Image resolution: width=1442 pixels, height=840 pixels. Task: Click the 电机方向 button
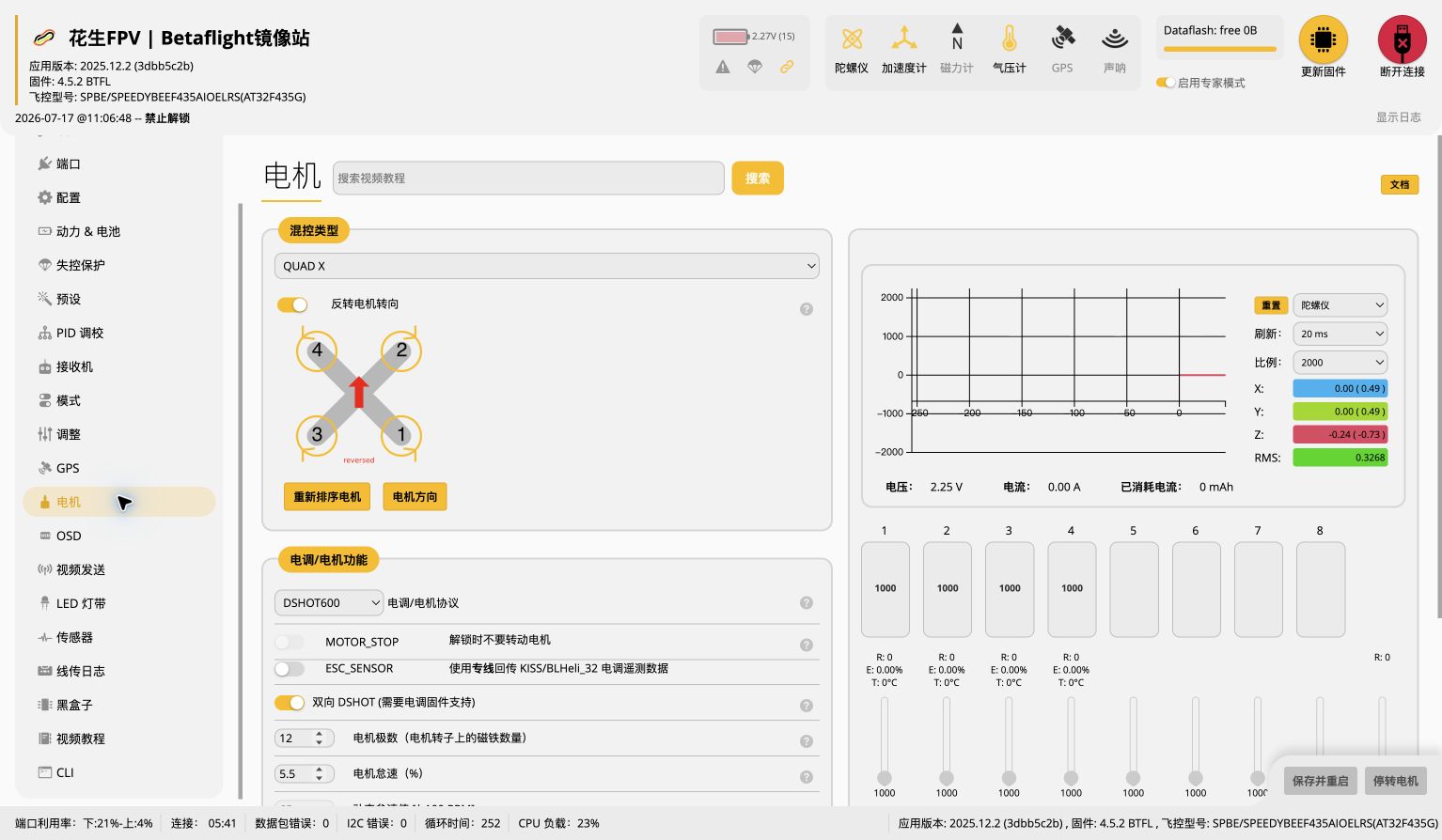tap(415, 497)
